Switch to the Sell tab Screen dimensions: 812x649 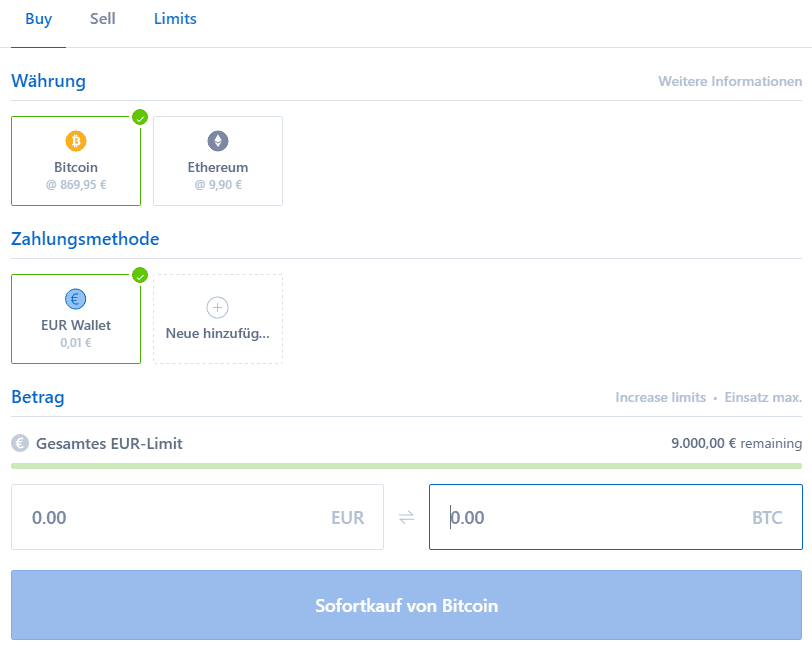tap(103, 19)
